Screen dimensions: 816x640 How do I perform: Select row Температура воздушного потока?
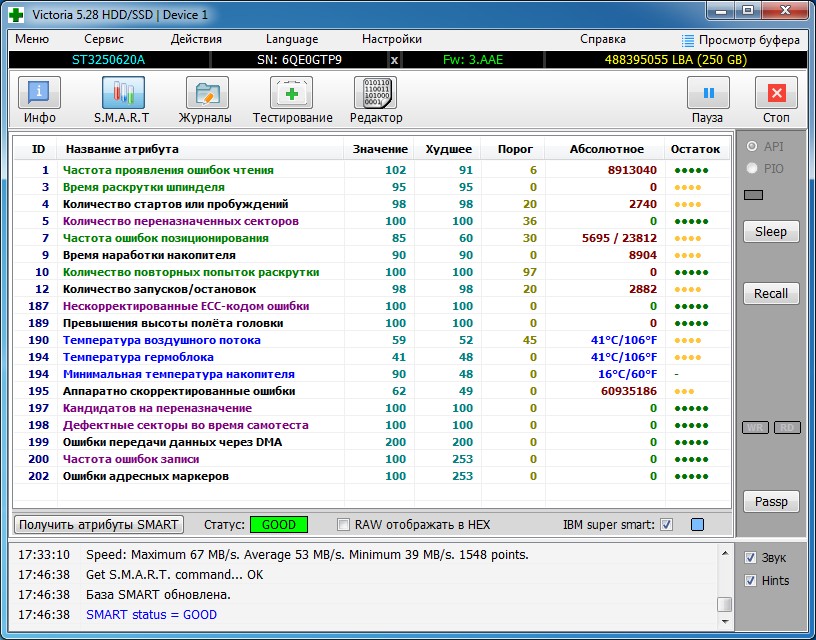click(x=372, y=340)
